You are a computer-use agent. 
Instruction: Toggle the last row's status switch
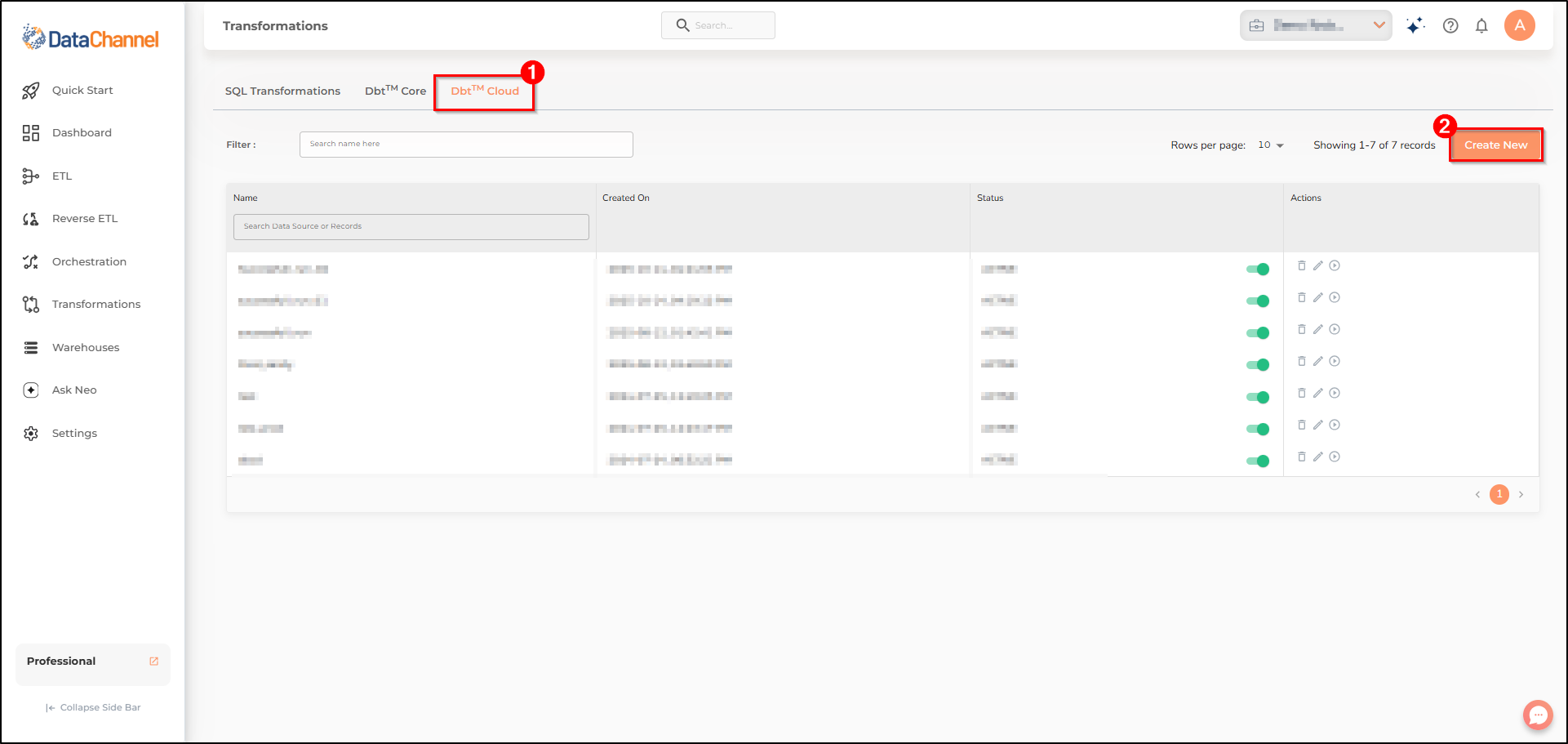[x=1258, y=461]
